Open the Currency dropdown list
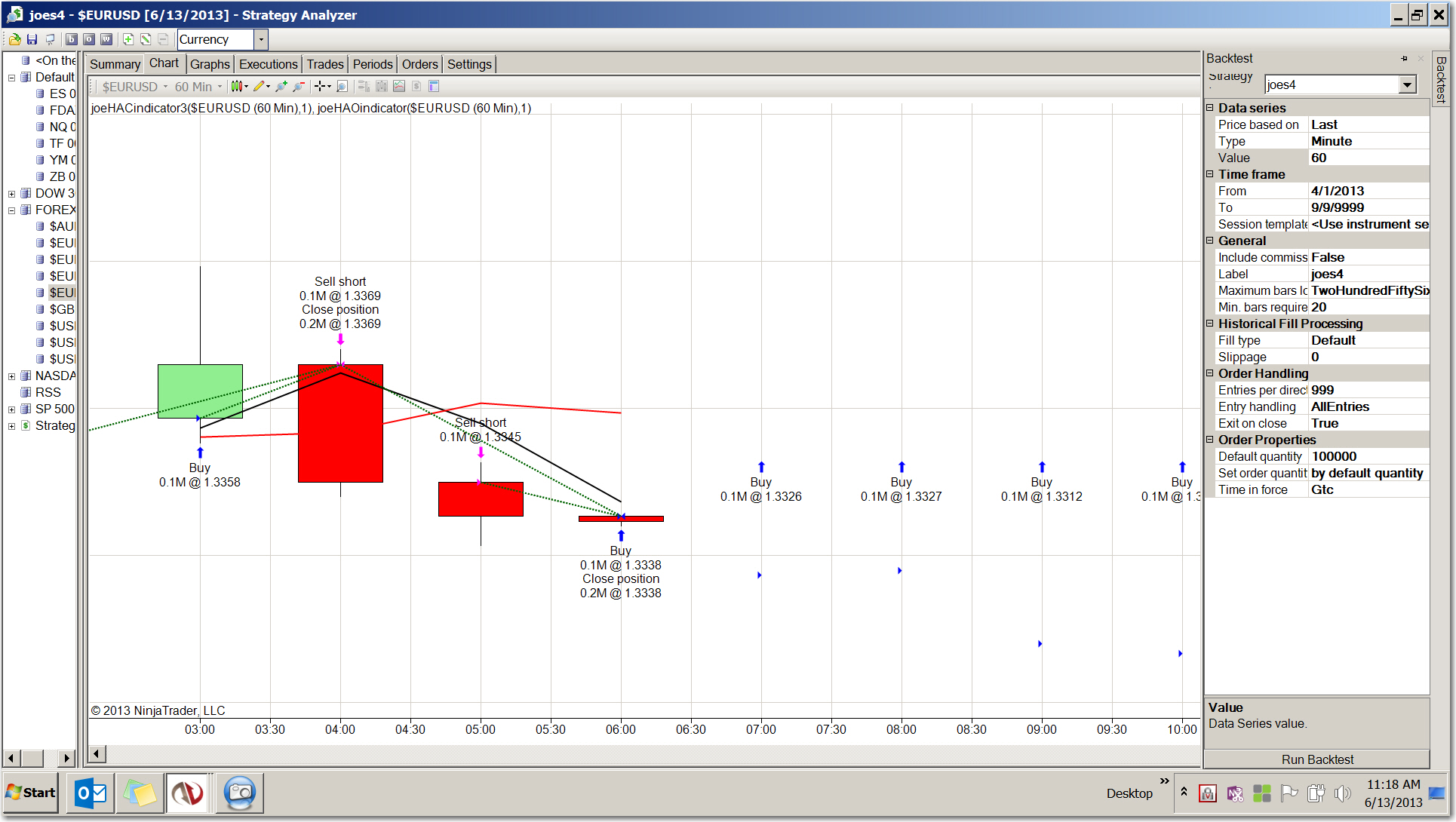1456x822 pixels. coord(261,39)
